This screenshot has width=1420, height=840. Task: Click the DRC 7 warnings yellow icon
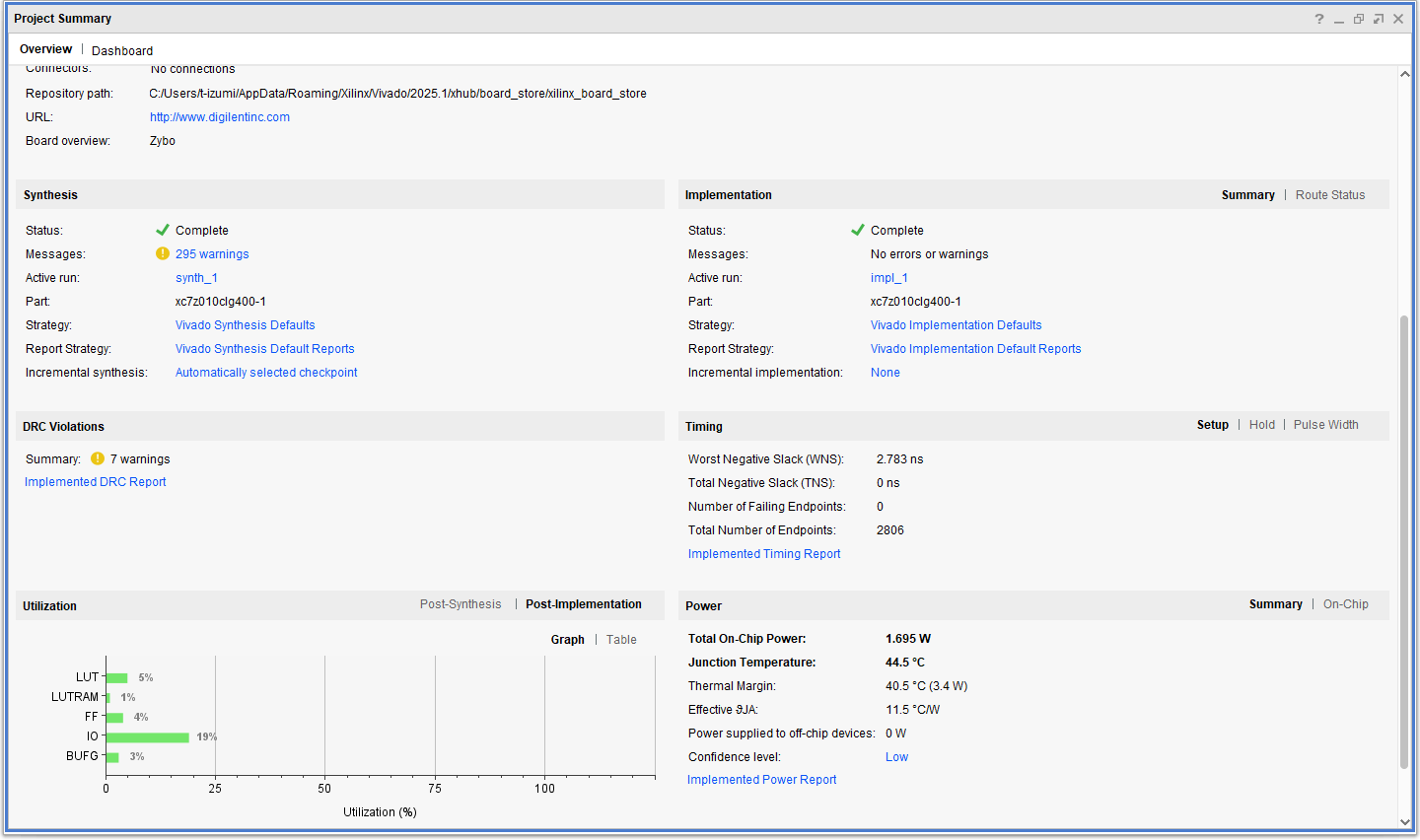pos(98,458)
